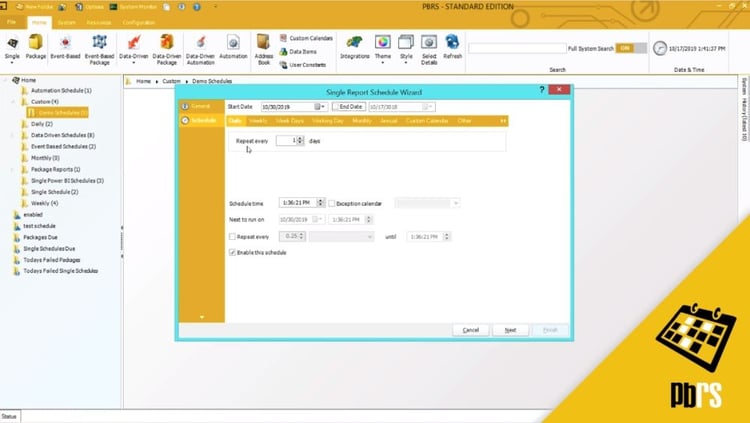Open the Start Date calendar dropdown
750x423 pixels.
pos(320,107)
